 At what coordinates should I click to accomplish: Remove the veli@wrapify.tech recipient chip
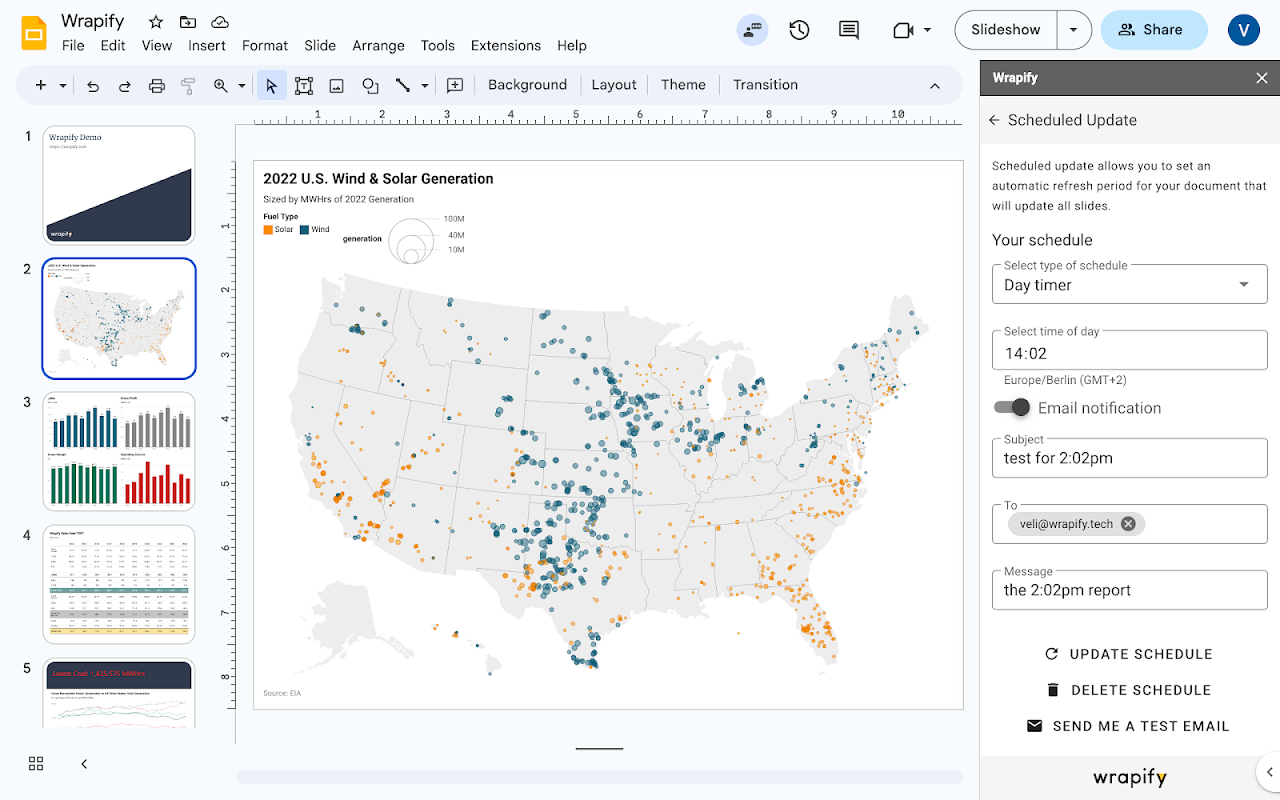point(1127,522)
